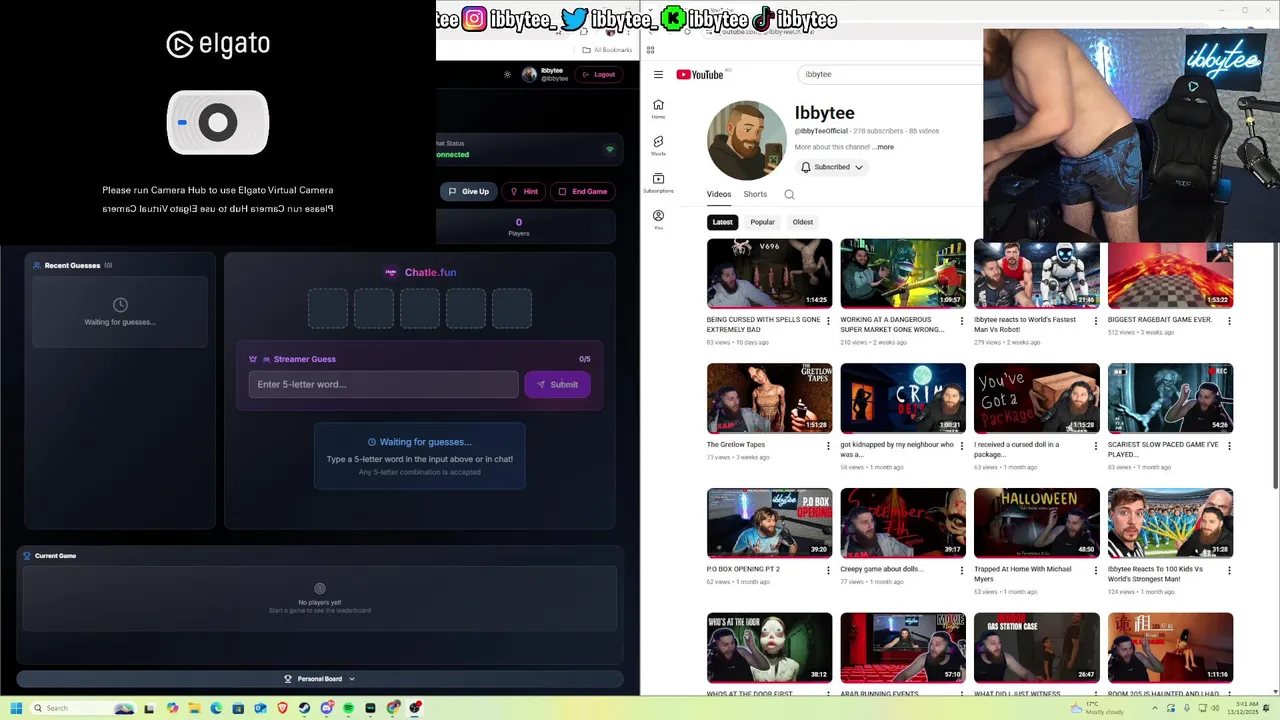Select the Popular filter chip

(x=763, y=222)
